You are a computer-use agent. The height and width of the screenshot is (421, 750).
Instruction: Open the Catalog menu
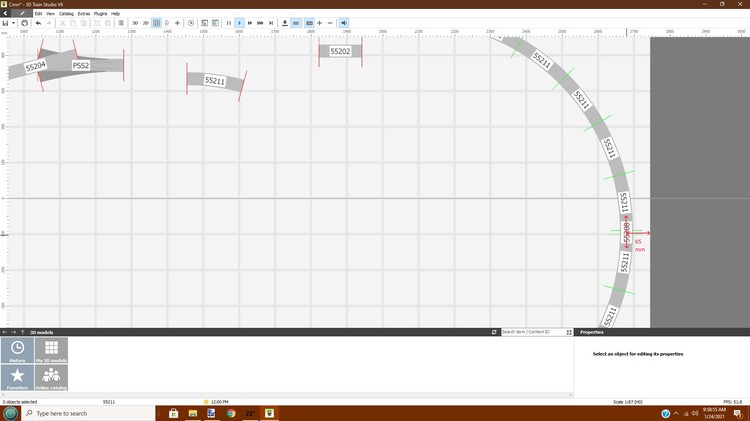click(66, 14)
